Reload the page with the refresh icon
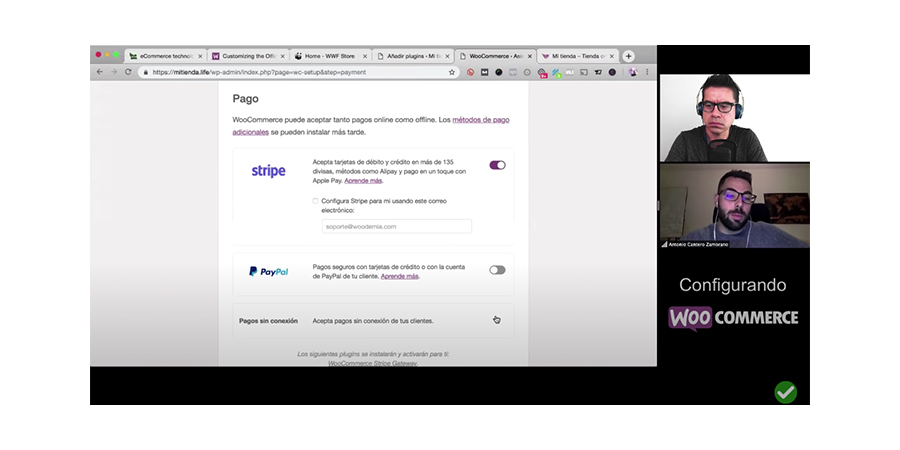 (x=128, y=72)
